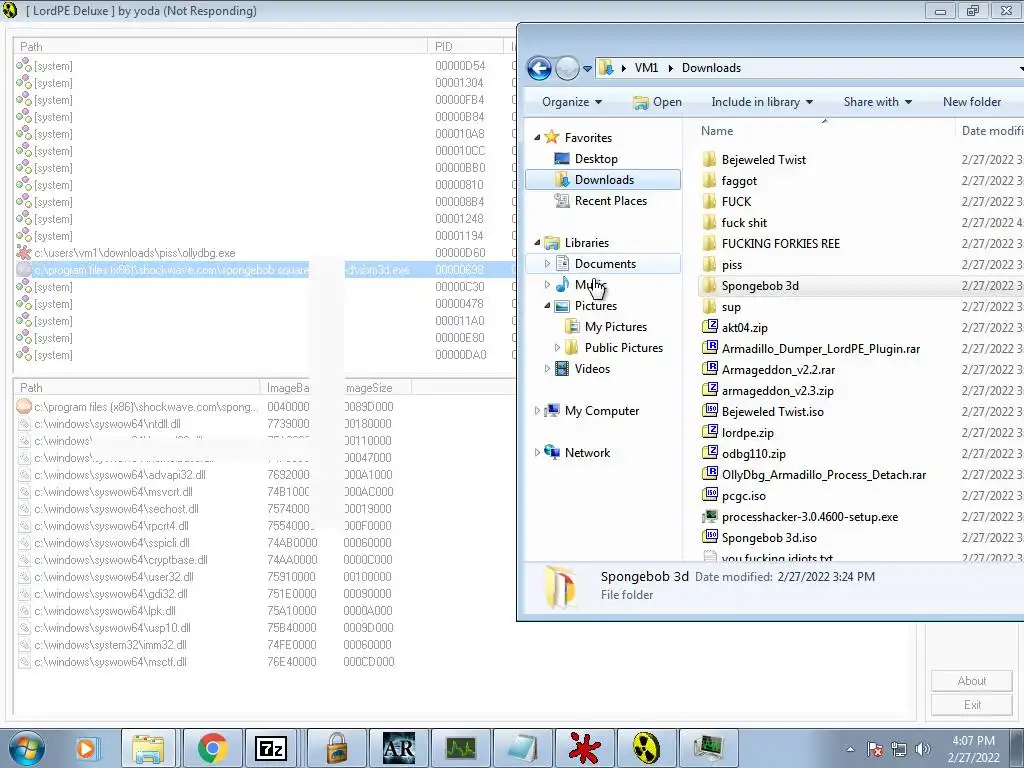Open the Share with menu

pyautogui.click(x=877, y=102)
